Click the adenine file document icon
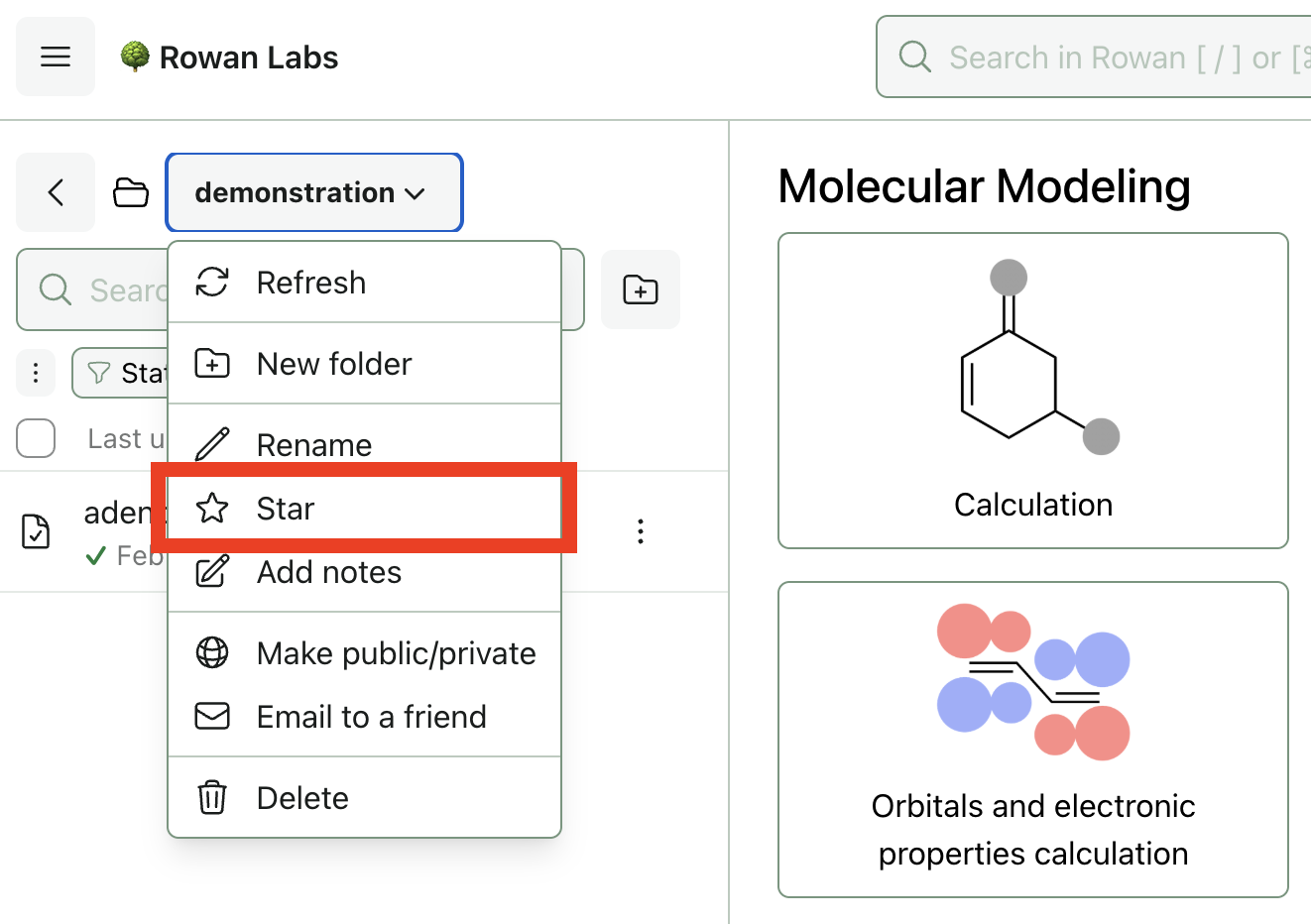The height and width of the screenshot is (924, 1311). (x=37, y=531)
